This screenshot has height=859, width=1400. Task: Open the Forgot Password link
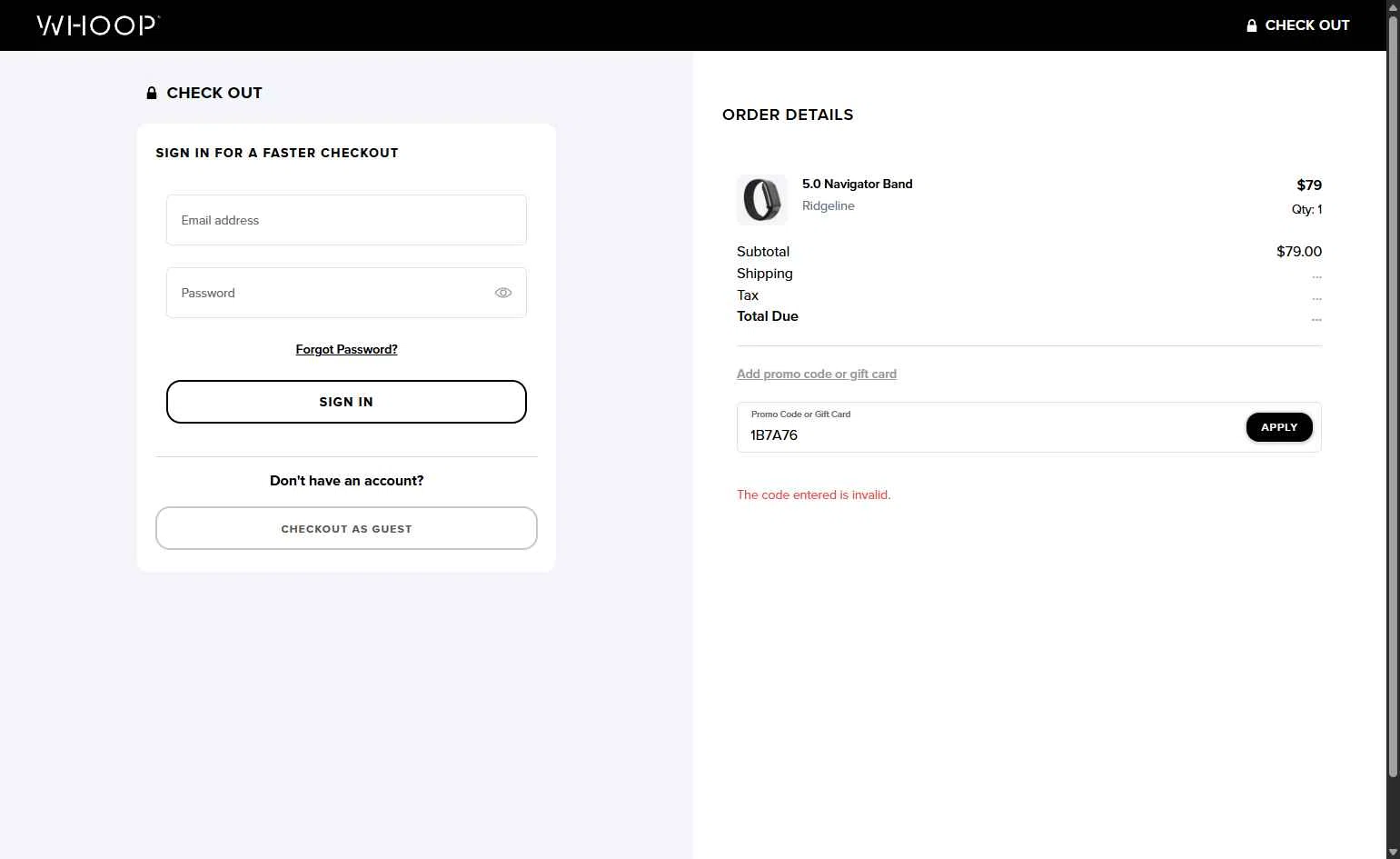(346, 349)
